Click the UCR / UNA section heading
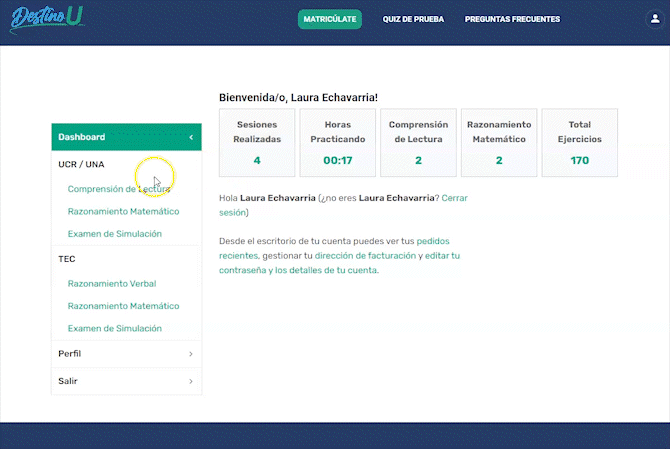The width and height of the screenshot is (670, 449). click(x=81, y=164)
